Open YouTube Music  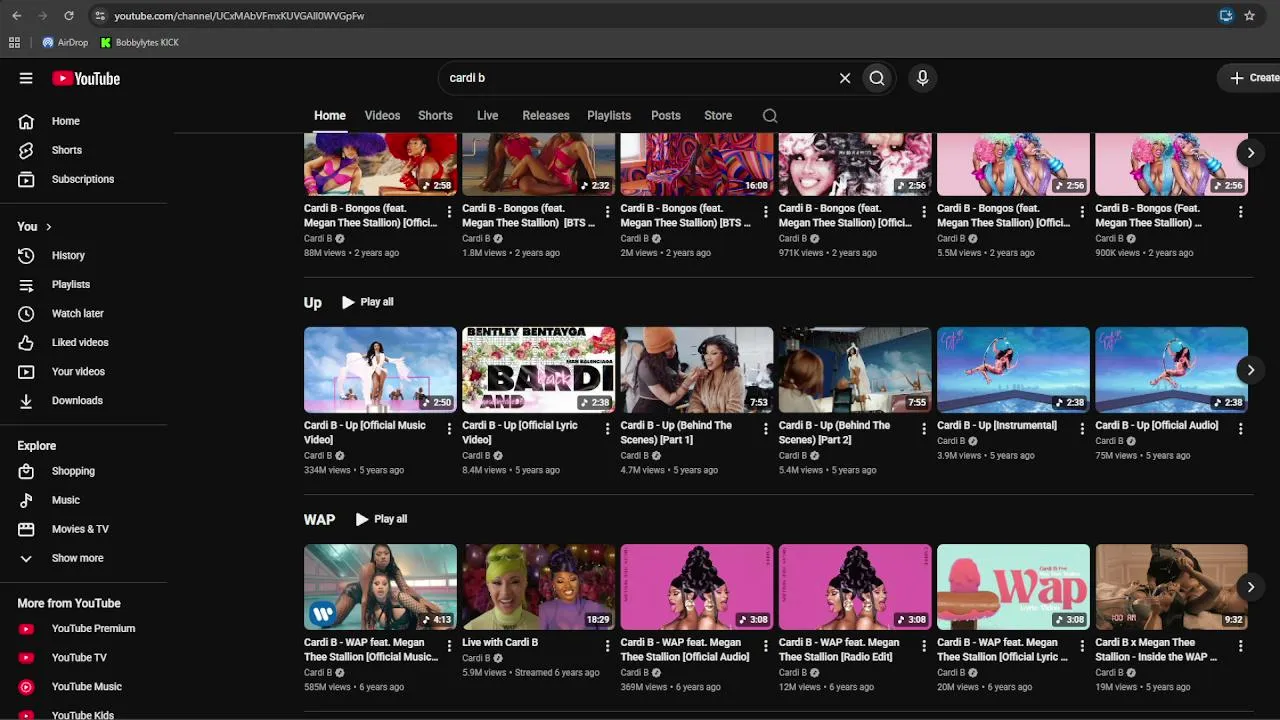[x=87, y=687]
